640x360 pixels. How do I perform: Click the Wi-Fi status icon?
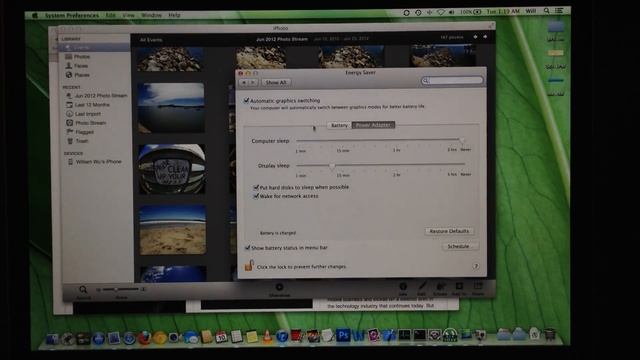pyautogui.click(x=440, y=12)
